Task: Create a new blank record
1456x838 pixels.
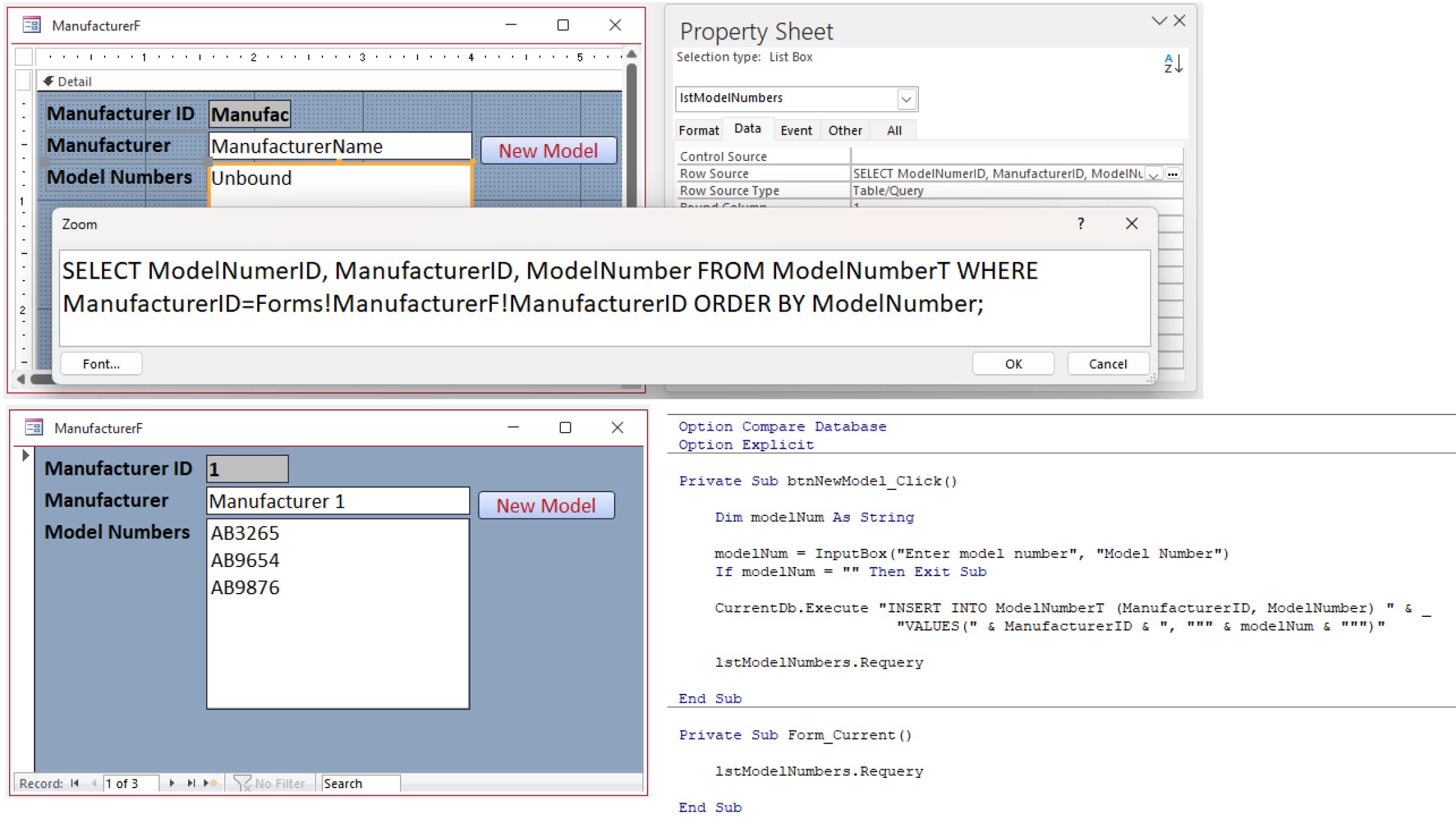Action: tap(209, 782)
